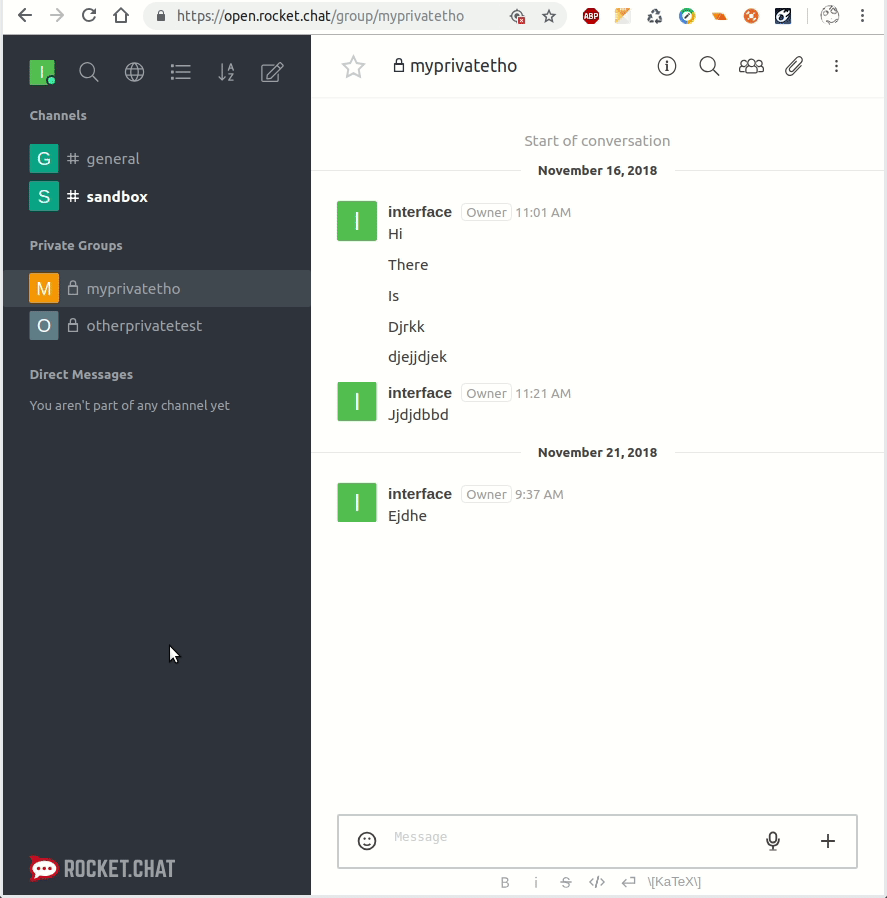887x898 pixels.
Task: Open browser profile avatar
Action: point(830,15)
